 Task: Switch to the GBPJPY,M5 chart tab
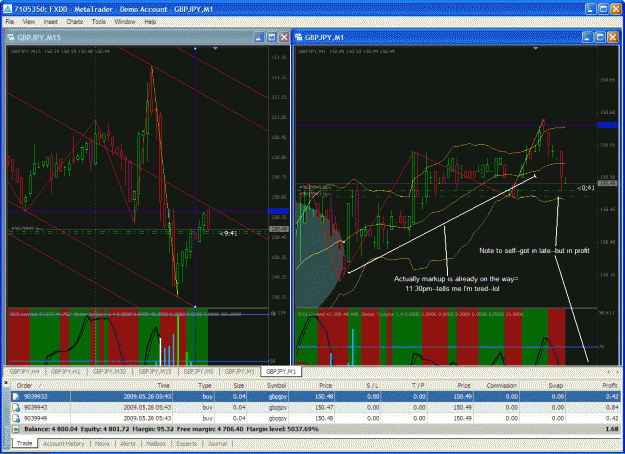click(198, 371)
